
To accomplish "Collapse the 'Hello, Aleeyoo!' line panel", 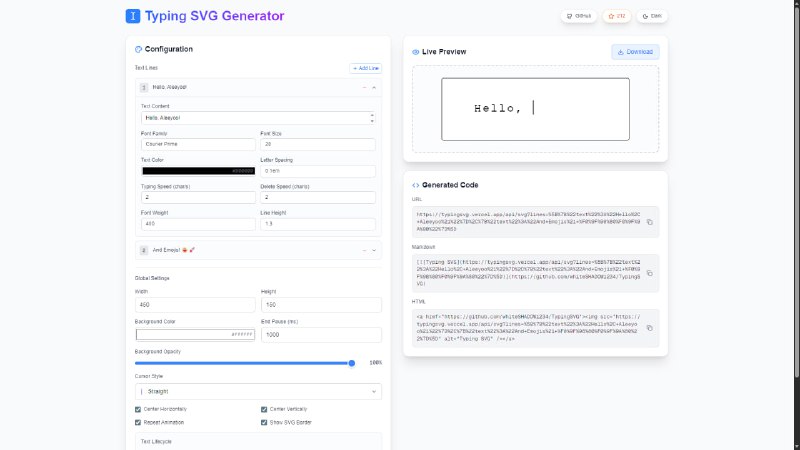I will pyautogui.click(x=374, y=88).
